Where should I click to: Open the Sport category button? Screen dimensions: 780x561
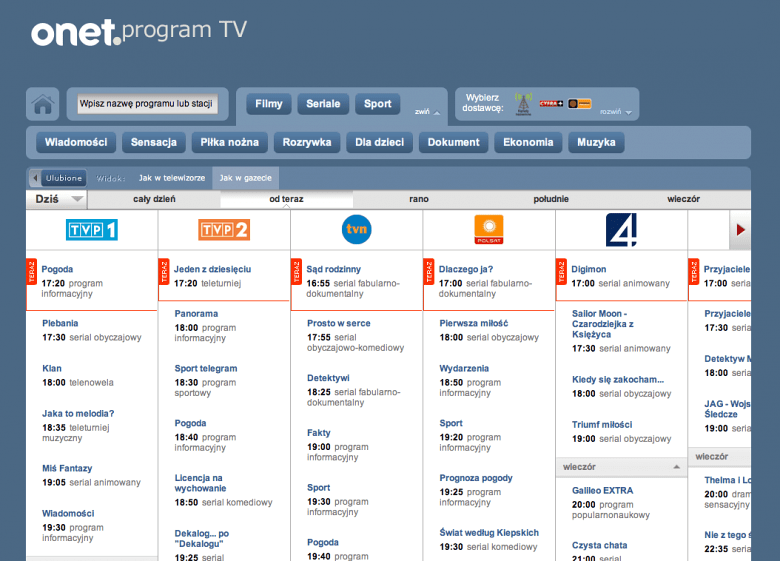pyautogui.click(x=378, y=104)
